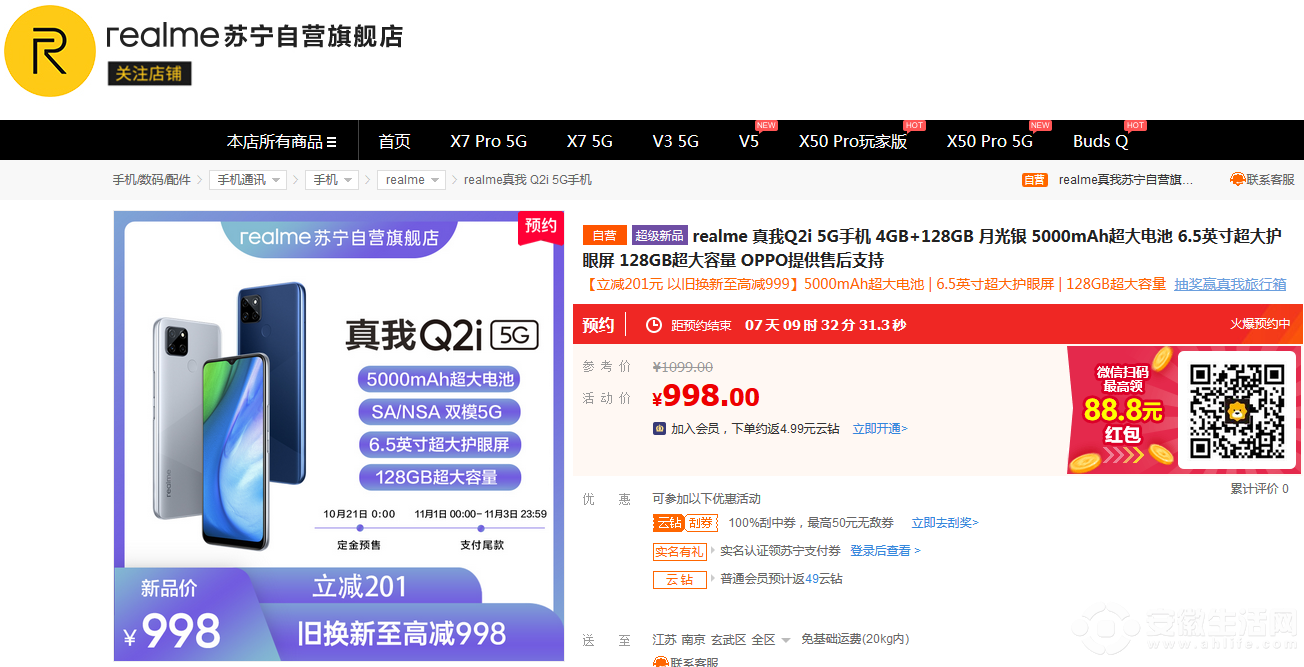
Task: Open the 本店所有商品 menu
Action: (x=281, y=141)
